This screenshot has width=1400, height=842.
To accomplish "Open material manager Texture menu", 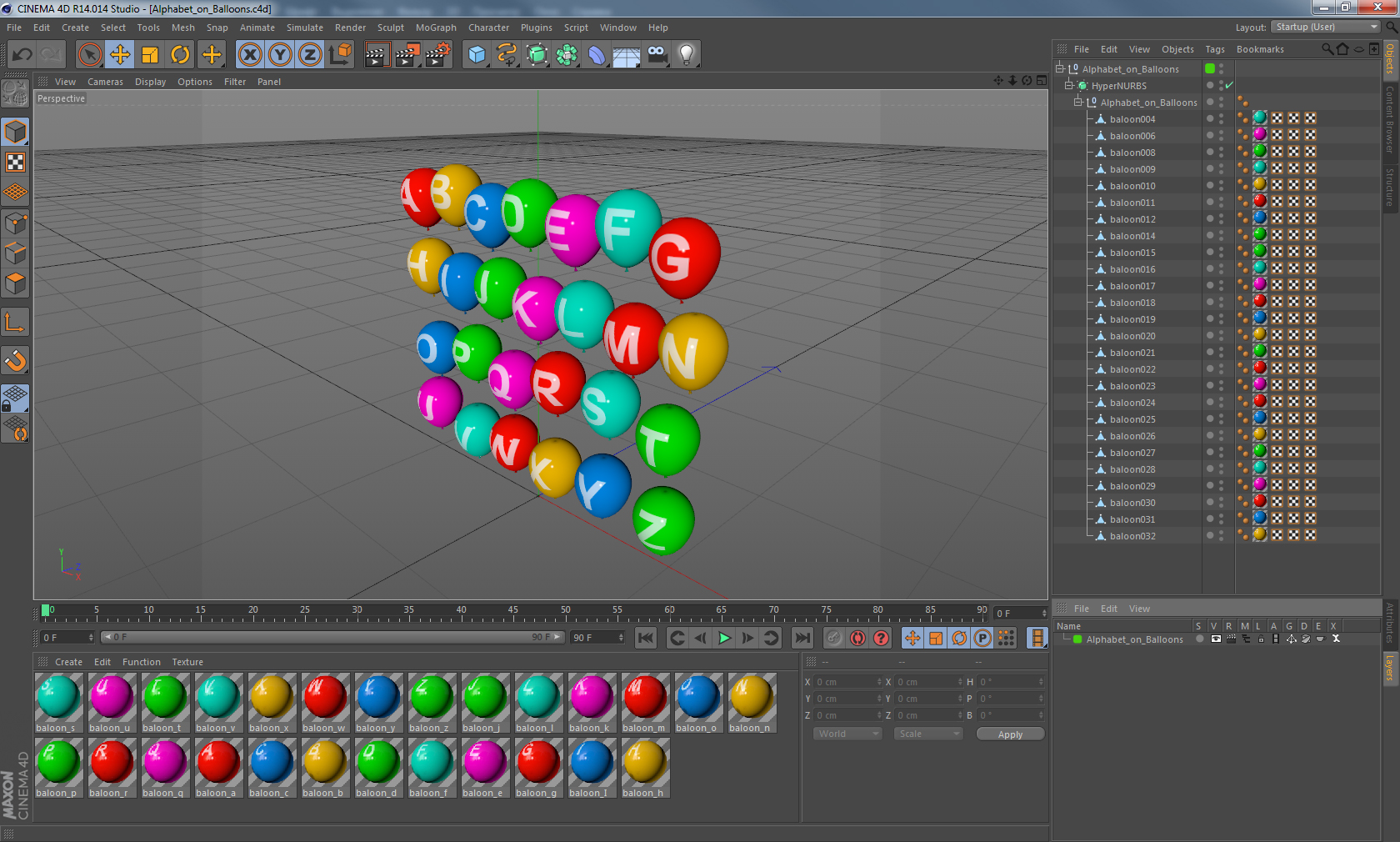I will pos(187,662).
